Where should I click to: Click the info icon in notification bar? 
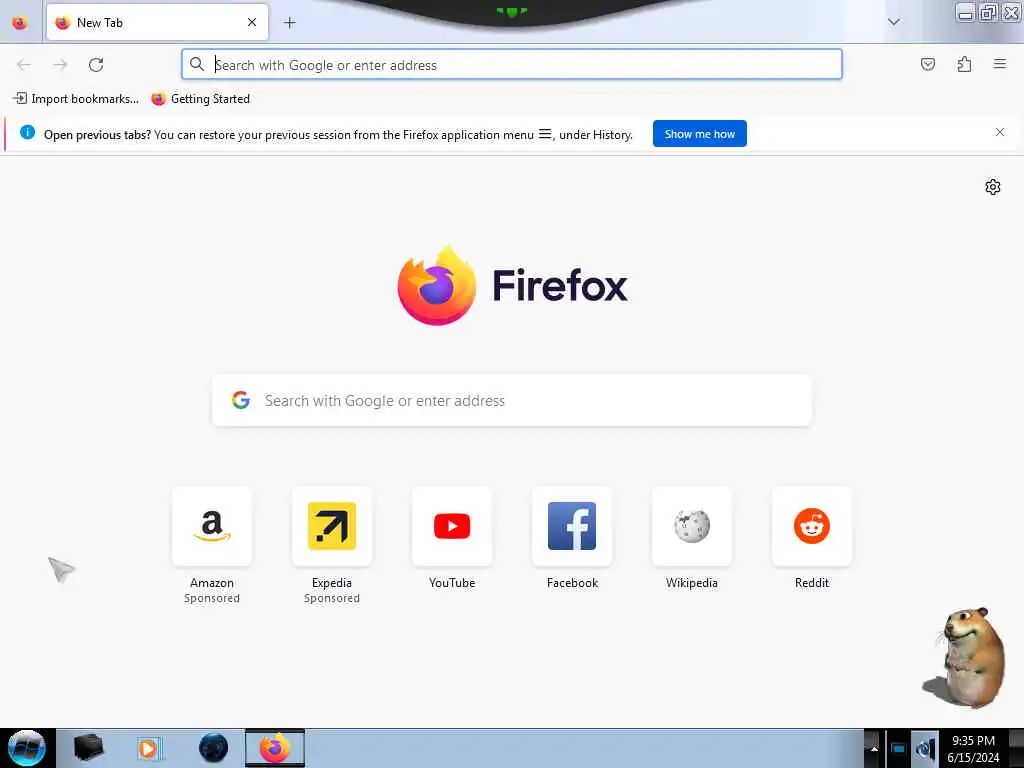tap(27, 133)
